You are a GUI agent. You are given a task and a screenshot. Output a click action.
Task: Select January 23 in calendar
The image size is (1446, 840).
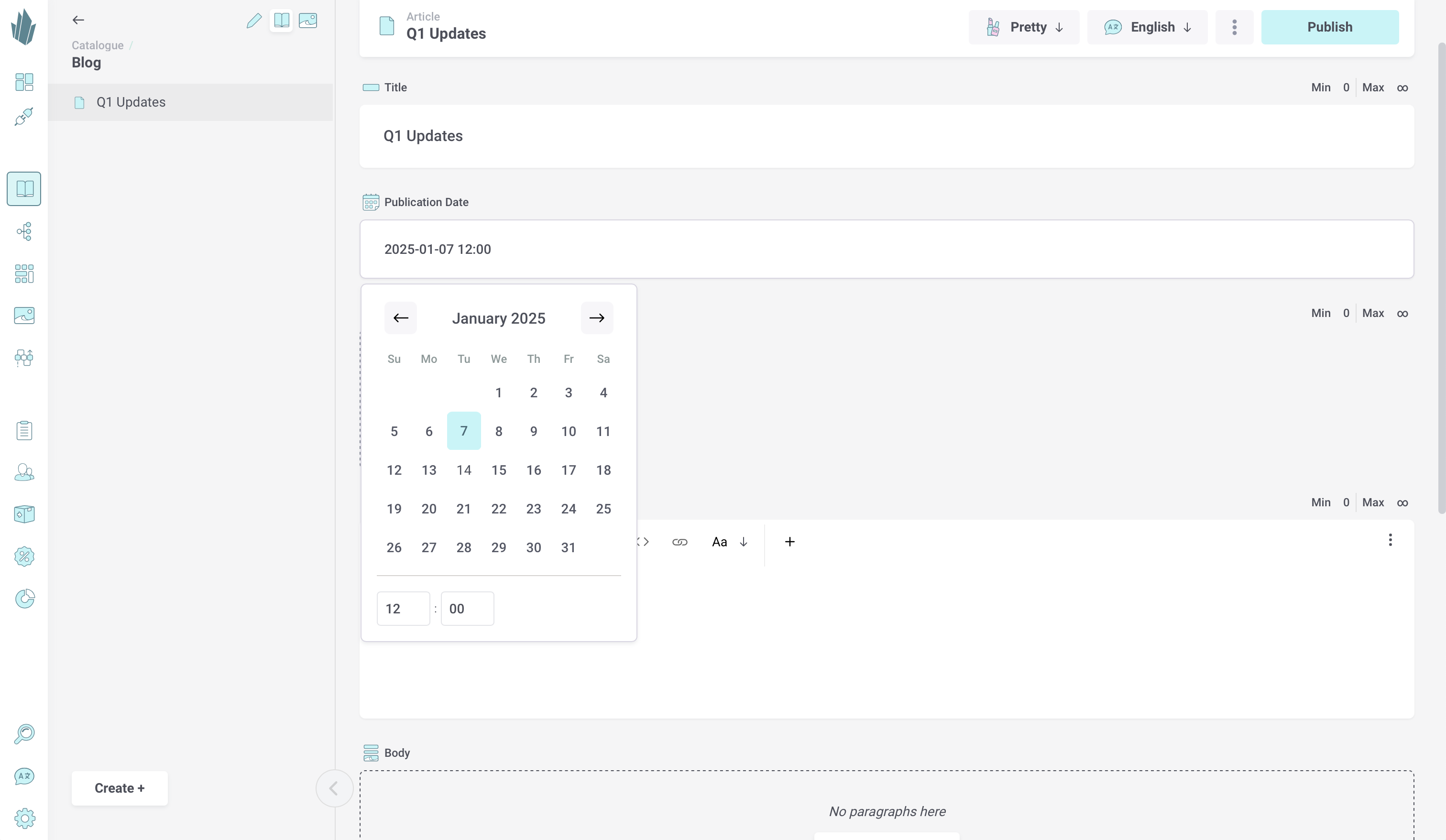[534, 509]
